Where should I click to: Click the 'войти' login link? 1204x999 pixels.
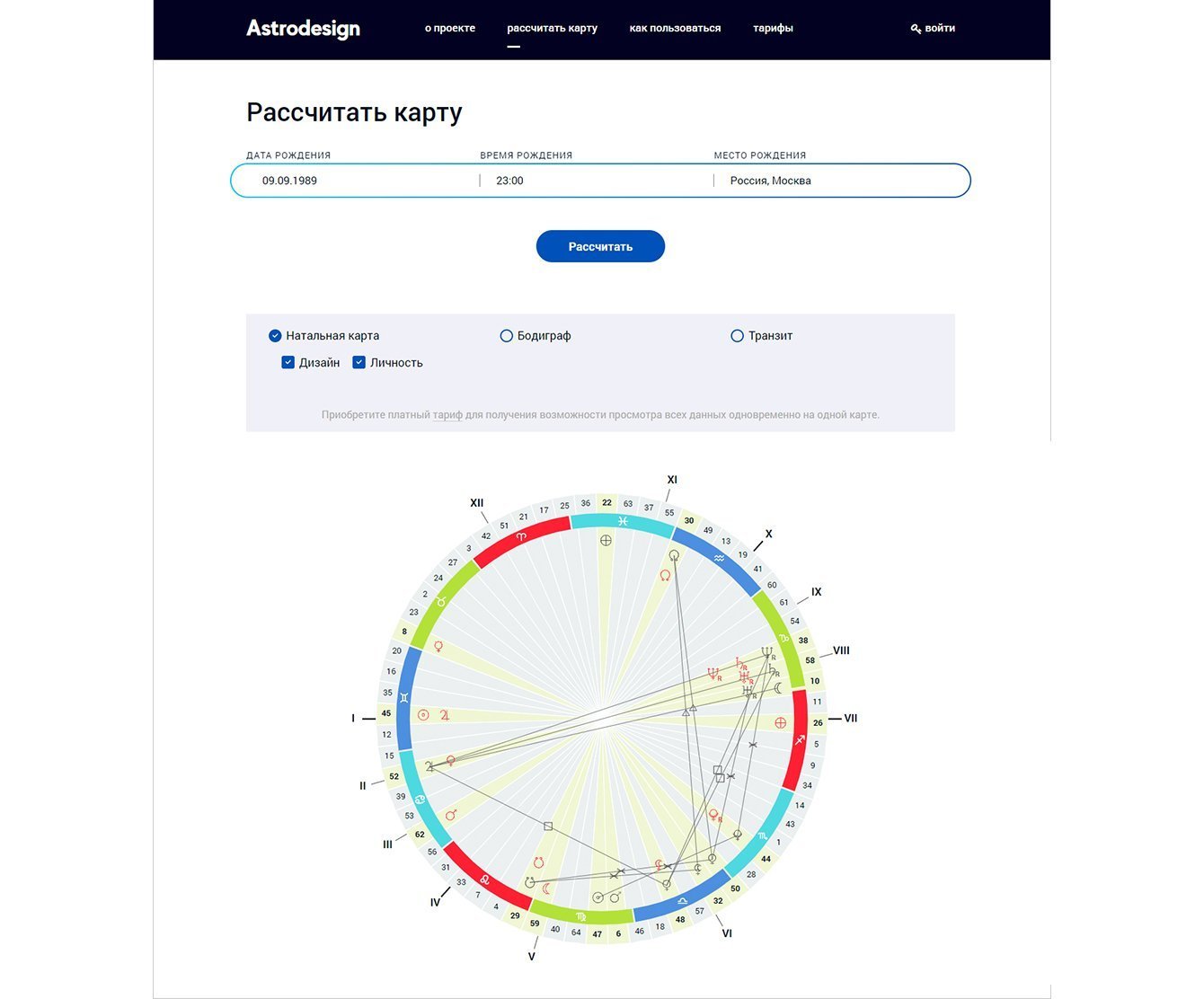(933, 29)
